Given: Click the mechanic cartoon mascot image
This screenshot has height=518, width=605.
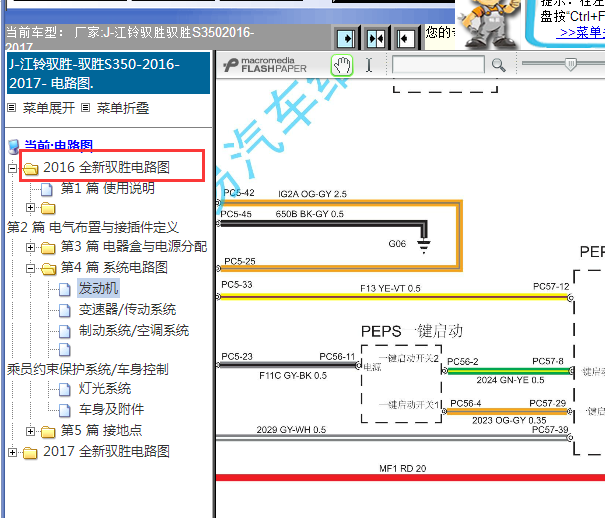Looking at the screenshot, I should point(488,24).
